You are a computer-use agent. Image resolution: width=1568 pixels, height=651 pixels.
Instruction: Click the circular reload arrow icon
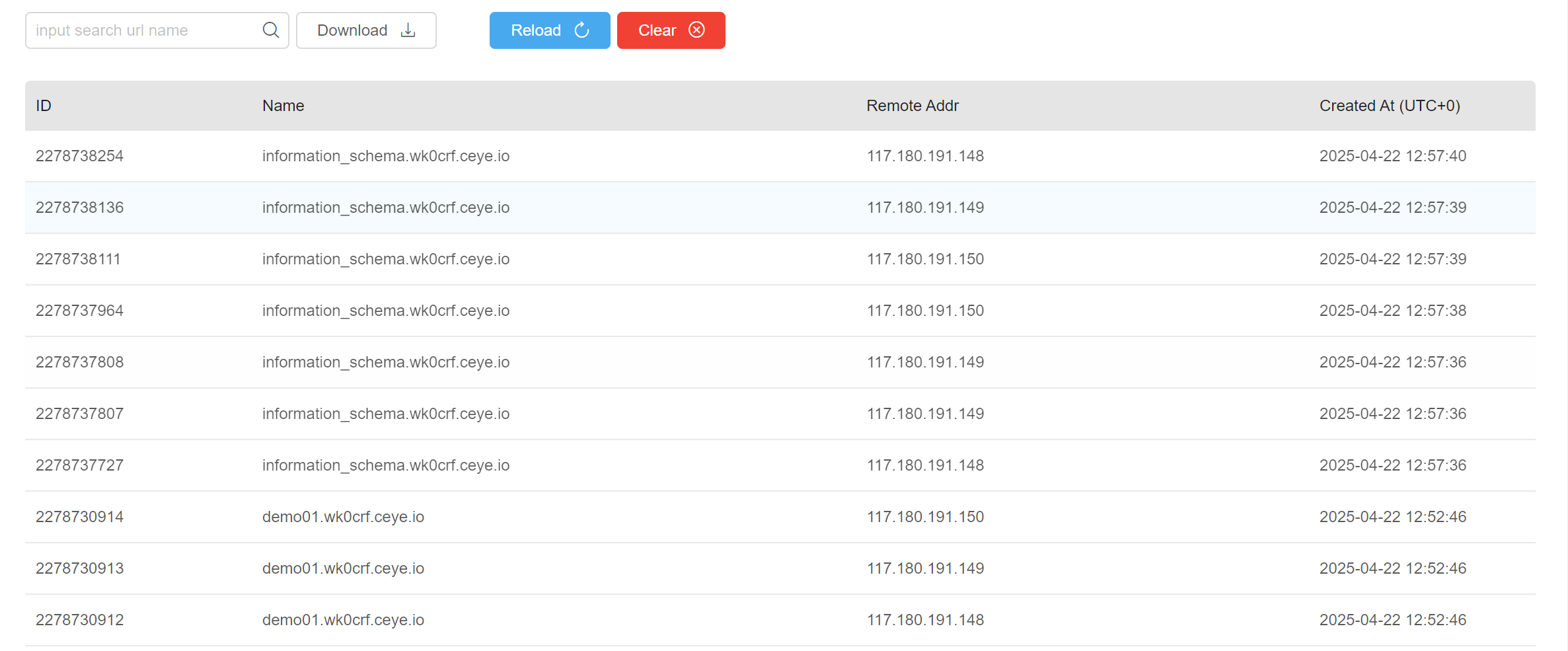click(581, 30)
